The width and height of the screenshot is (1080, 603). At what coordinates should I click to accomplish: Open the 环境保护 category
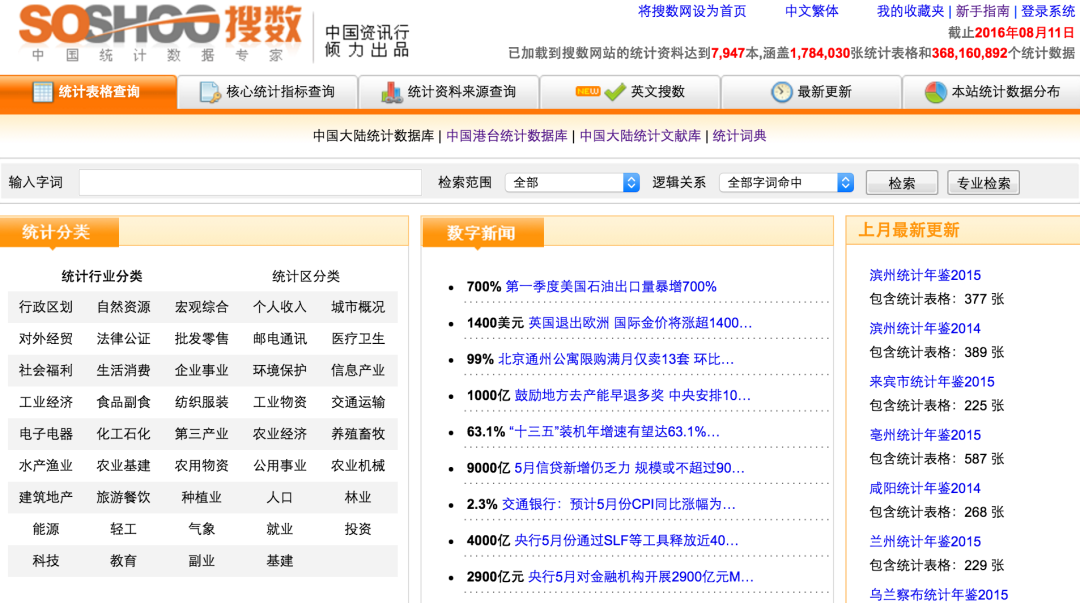point(280,370)
